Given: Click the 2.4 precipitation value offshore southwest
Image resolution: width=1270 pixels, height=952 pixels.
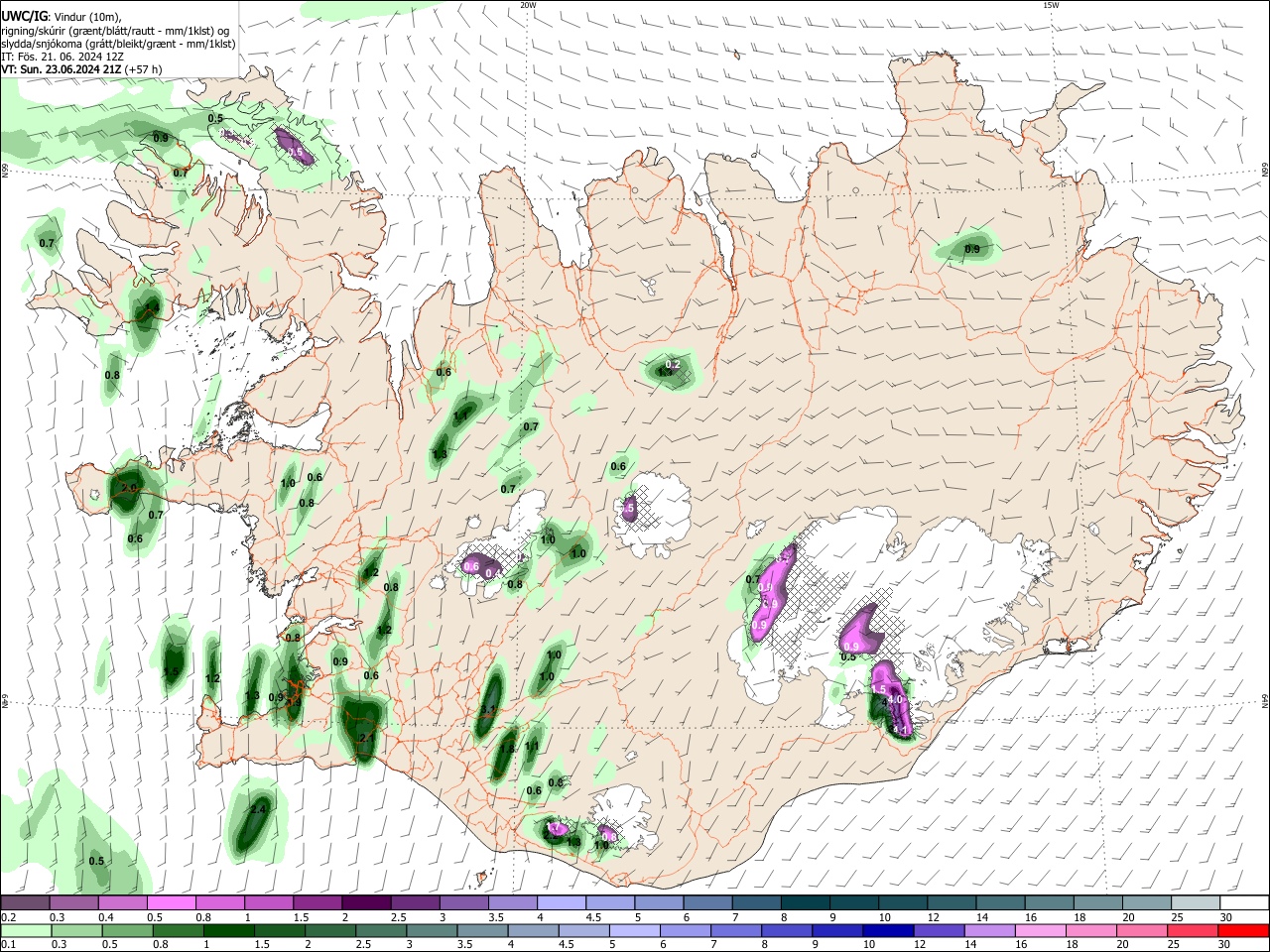Looking at the screenshot, I should click(259, 810).
